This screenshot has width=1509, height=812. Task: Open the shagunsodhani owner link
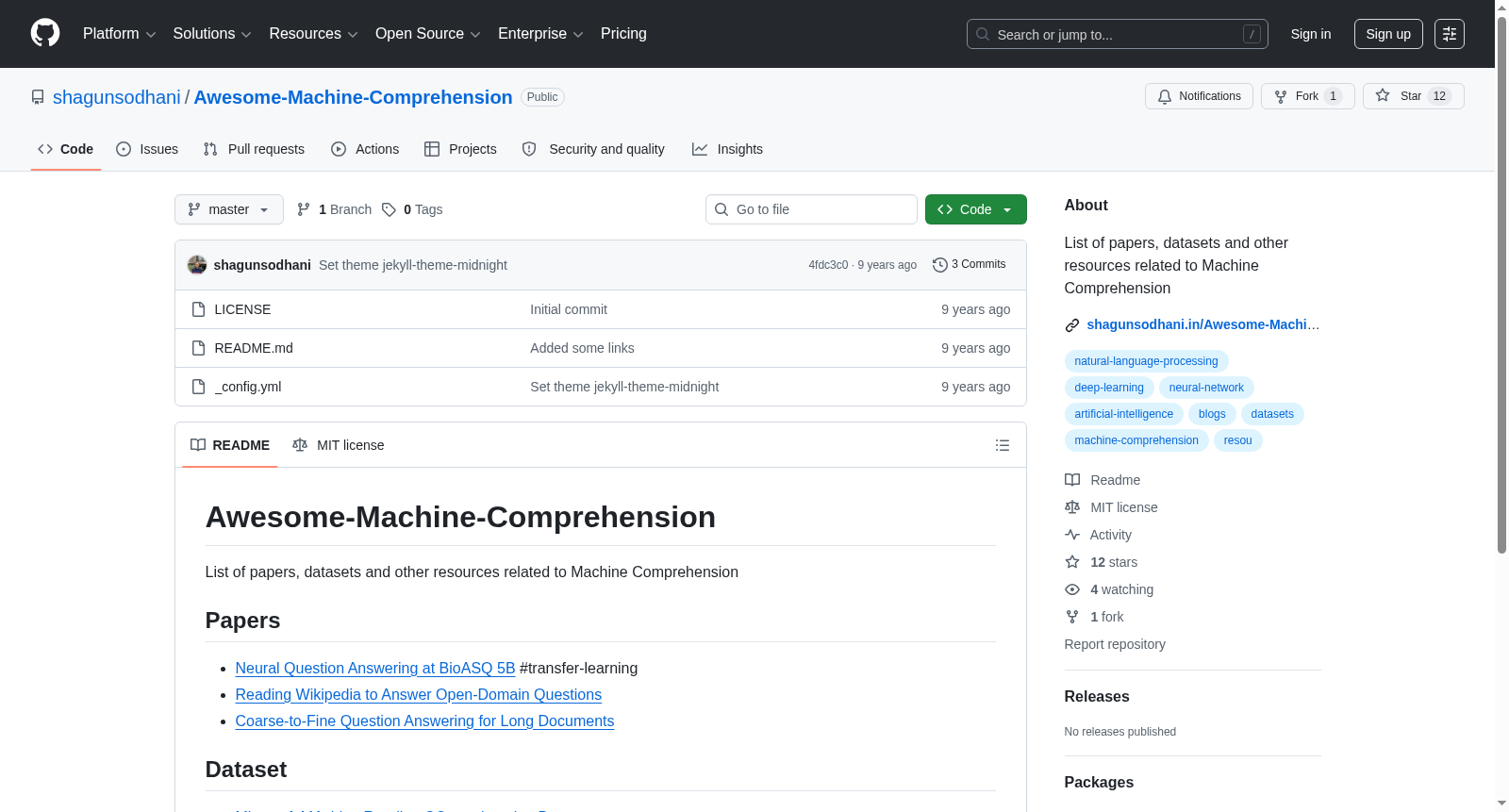(x=117, y=97)
